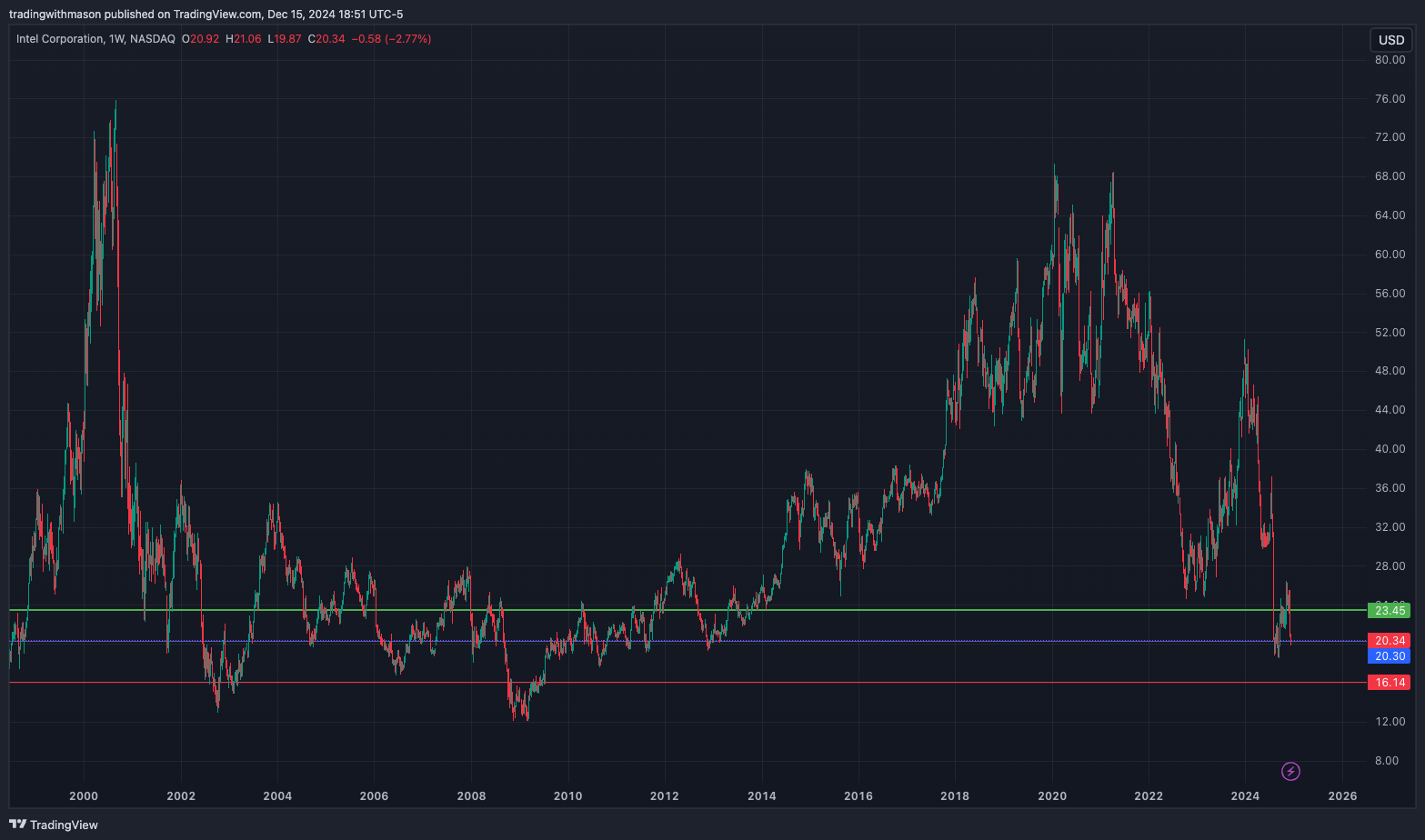Click the 8.00 price axis label
Screen dimensions: 1425x840
[x=1387, y=761]
